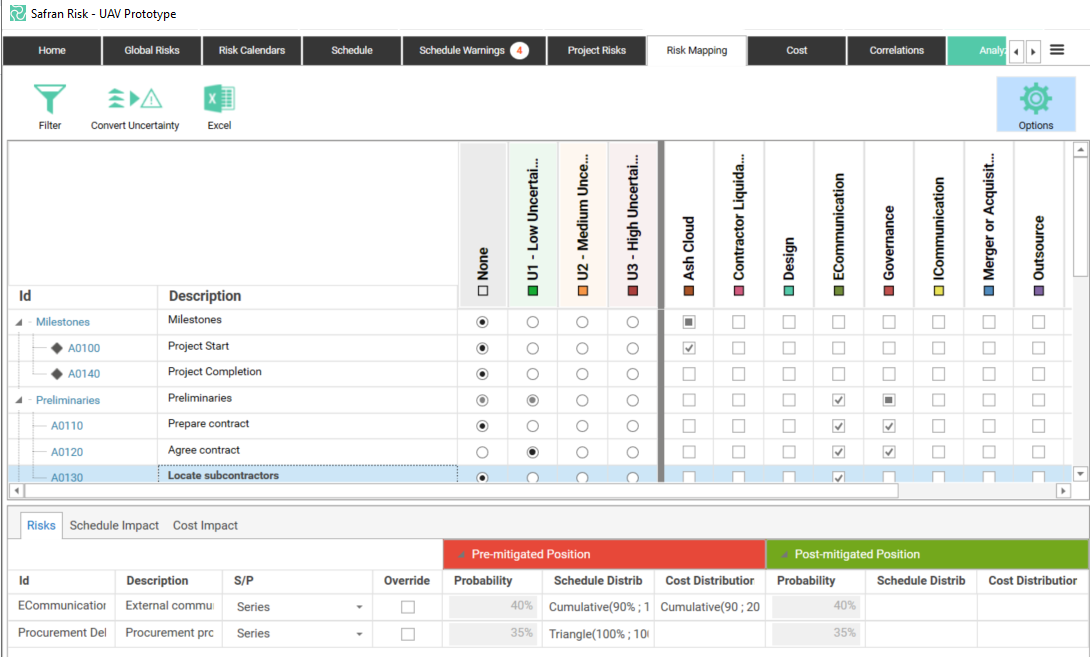Export using the Excel icon
The width and height of the screenshot is (1090, 657).
(x=219, y=99)
